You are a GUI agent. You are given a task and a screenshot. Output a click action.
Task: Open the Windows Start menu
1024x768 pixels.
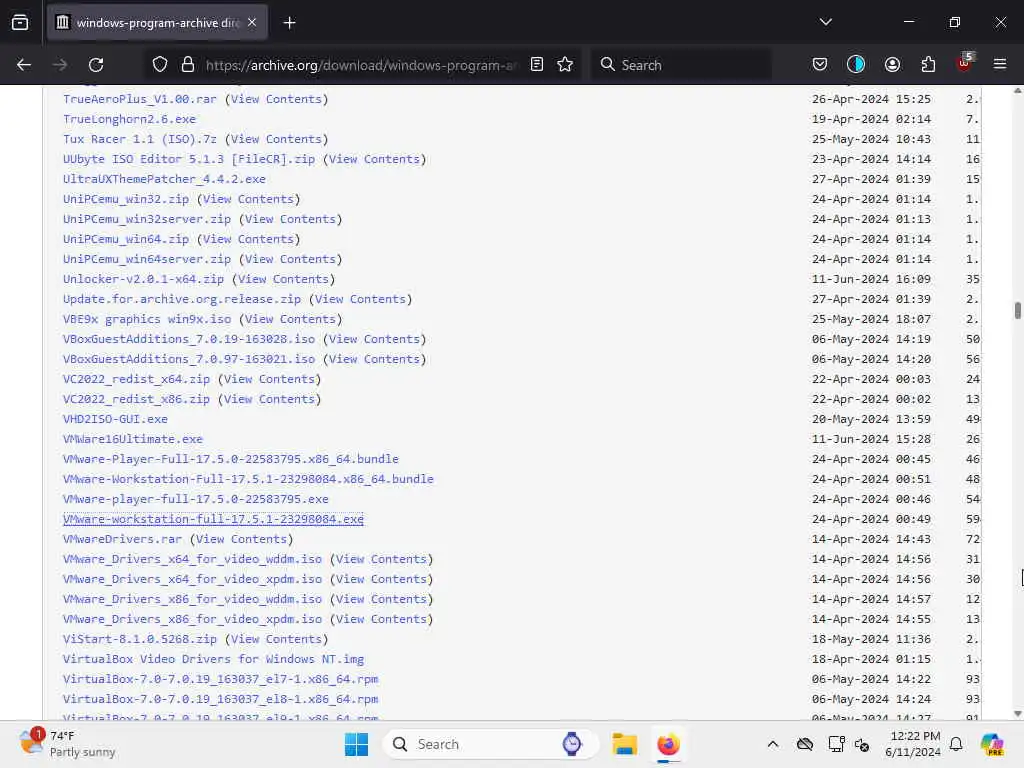[x=357, y=744]
